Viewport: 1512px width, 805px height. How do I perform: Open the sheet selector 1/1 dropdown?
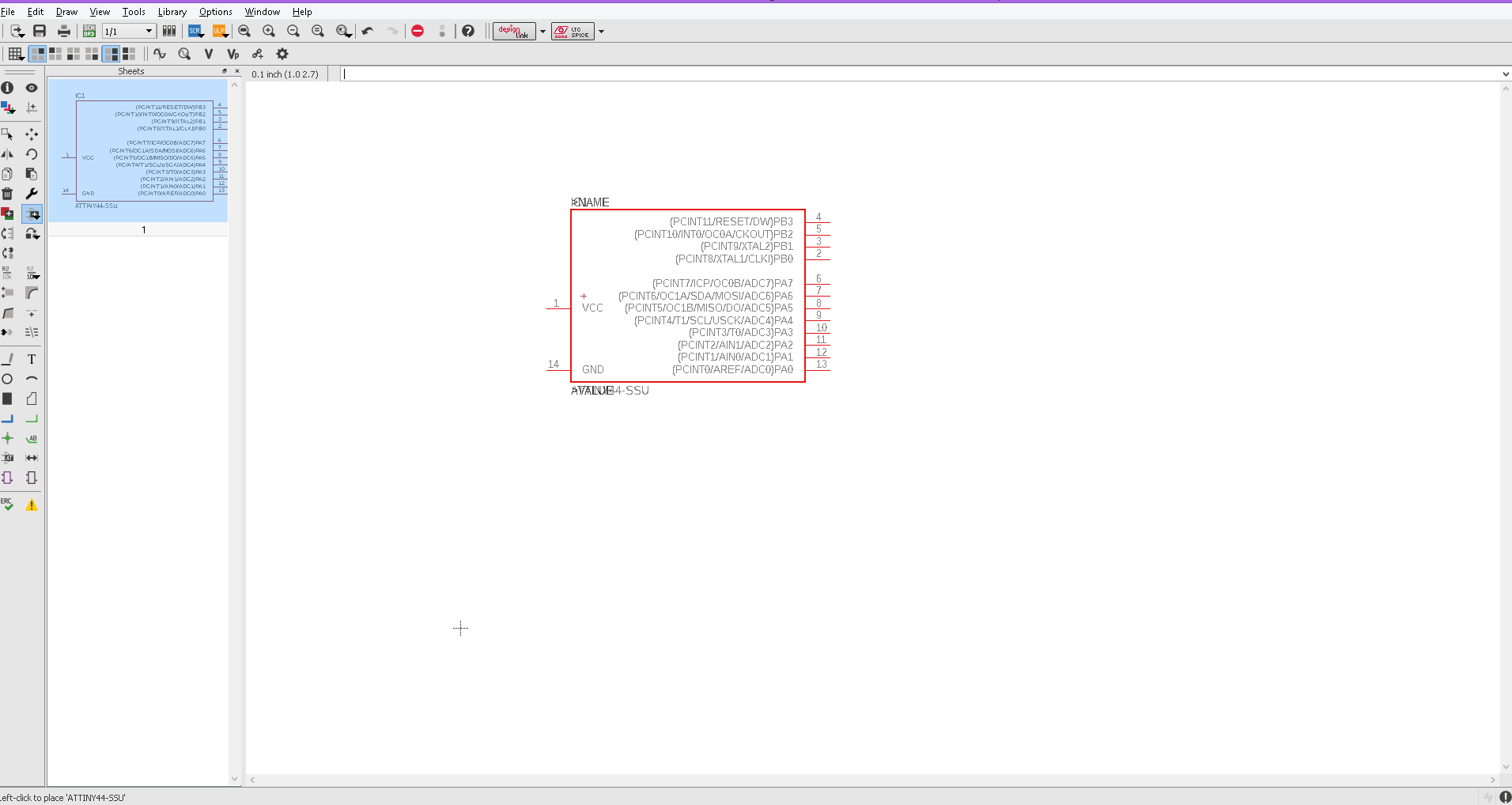click(128, 31)
